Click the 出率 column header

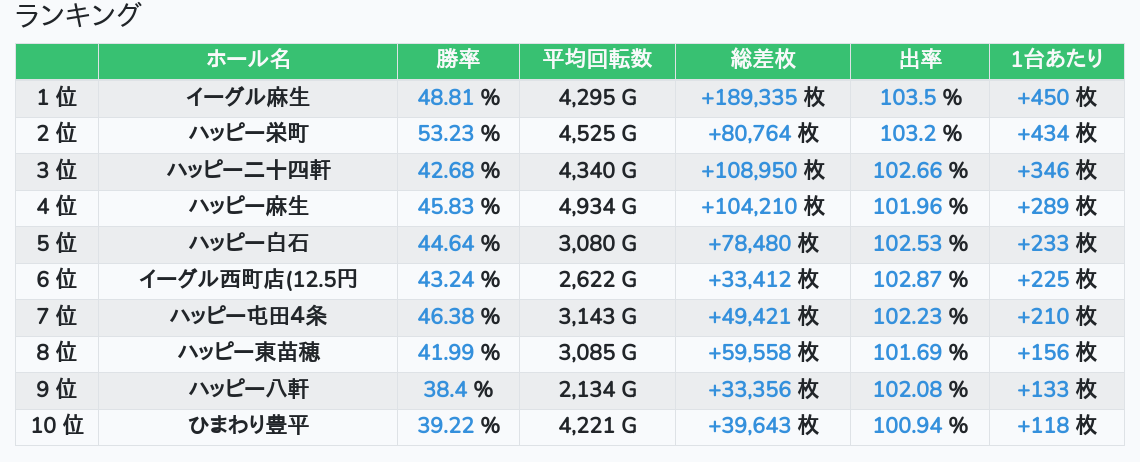click(920, 60)
